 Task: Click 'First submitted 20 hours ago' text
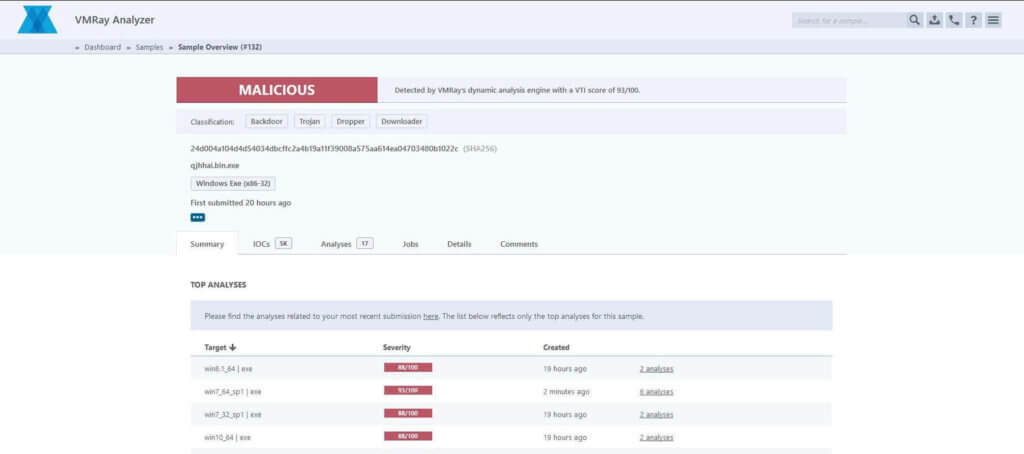(x=241, y=203)
